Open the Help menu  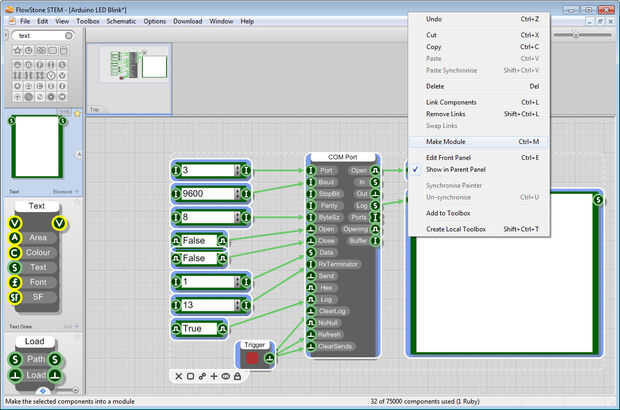click(247, 21)
